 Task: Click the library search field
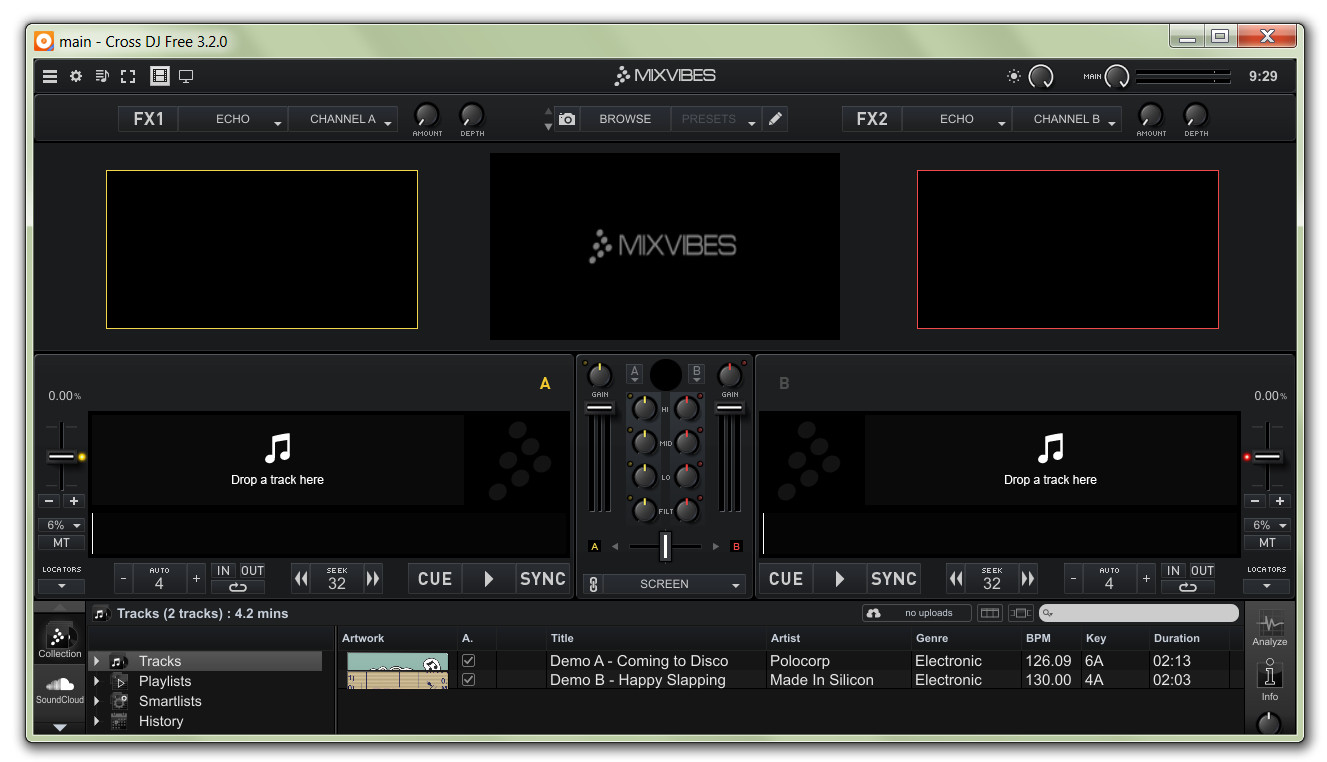[1138, 613]
